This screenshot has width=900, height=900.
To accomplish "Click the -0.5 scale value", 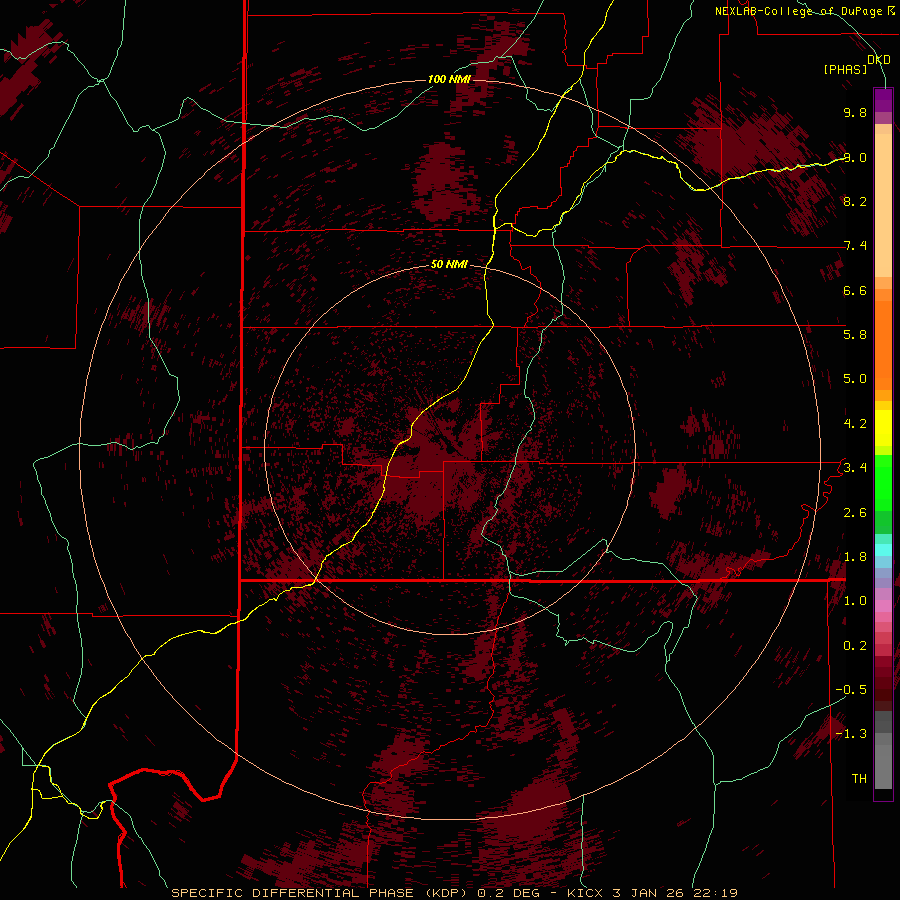I will (x=851, y=689).
